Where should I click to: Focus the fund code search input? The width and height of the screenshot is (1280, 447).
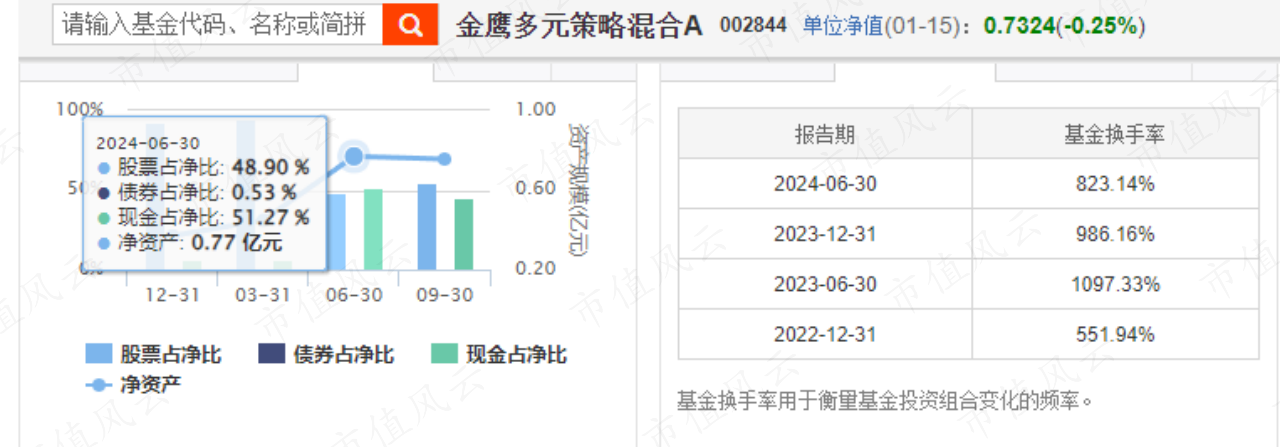point(218,25)
